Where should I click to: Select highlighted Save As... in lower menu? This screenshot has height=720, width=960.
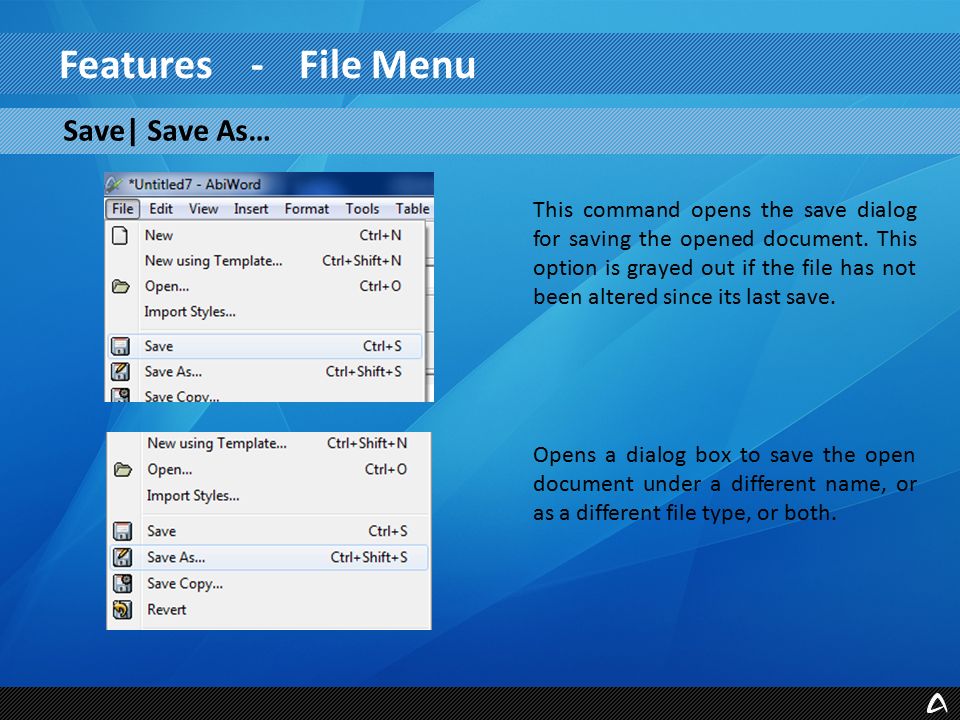click(x=269, y=557)
